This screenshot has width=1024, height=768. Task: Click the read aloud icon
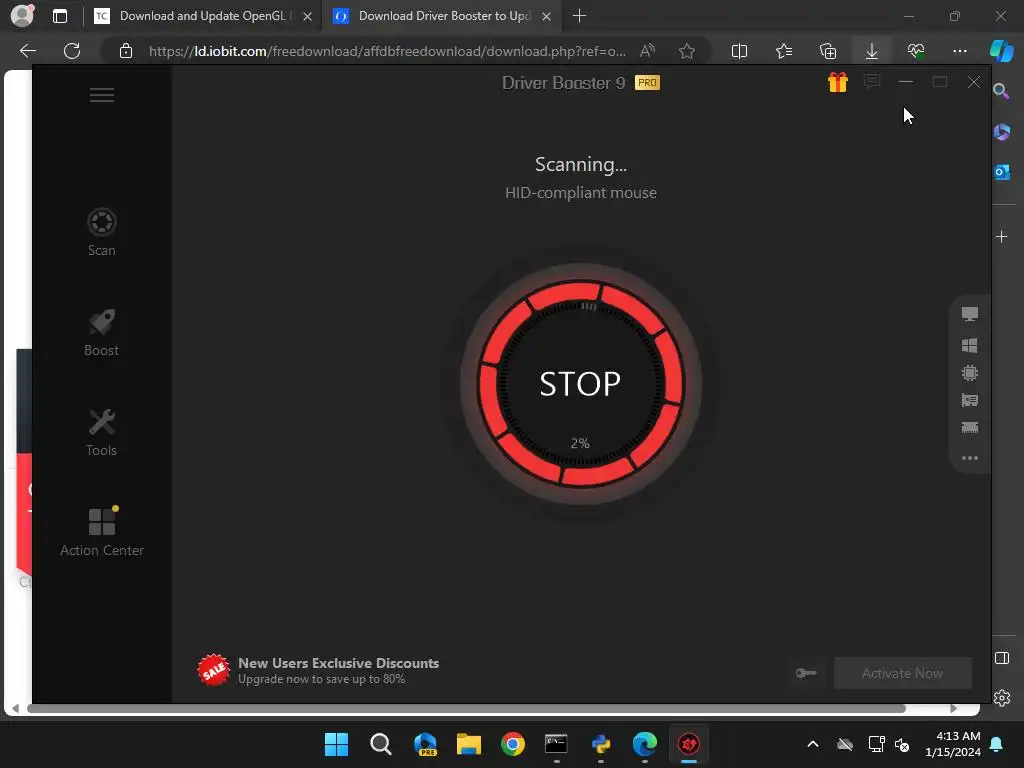[647, 51]
